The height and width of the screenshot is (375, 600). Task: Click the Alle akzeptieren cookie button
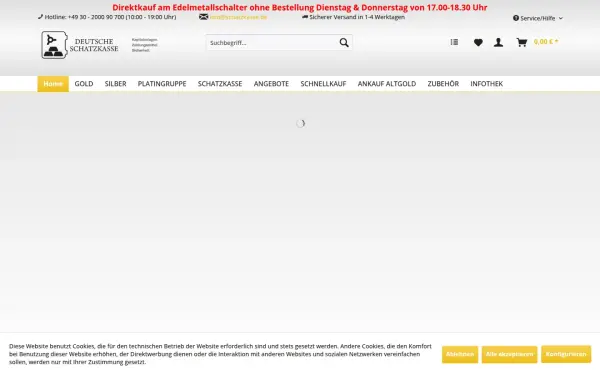coord(509,354)
